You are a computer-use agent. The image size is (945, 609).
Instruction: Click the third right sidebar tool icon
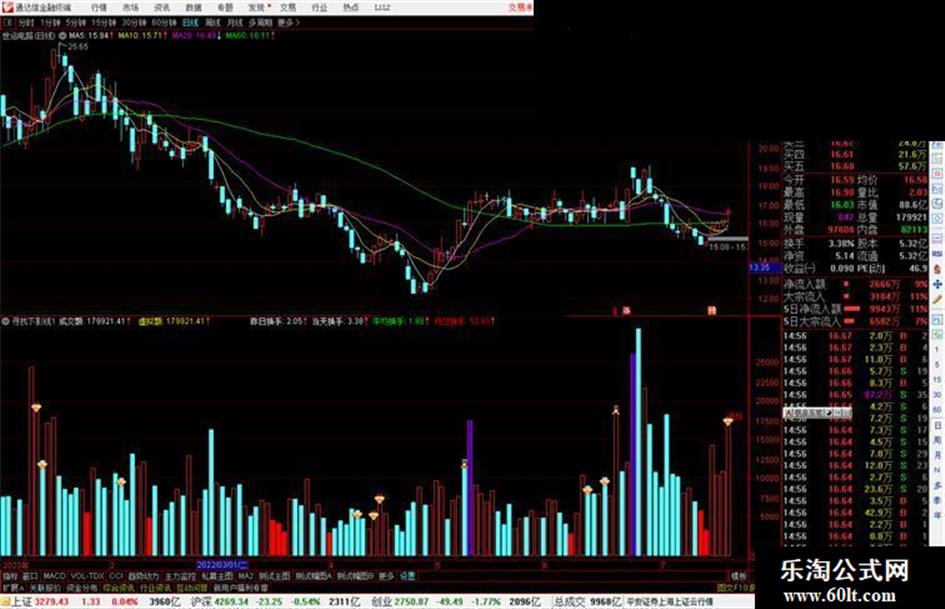click(937, 174)
